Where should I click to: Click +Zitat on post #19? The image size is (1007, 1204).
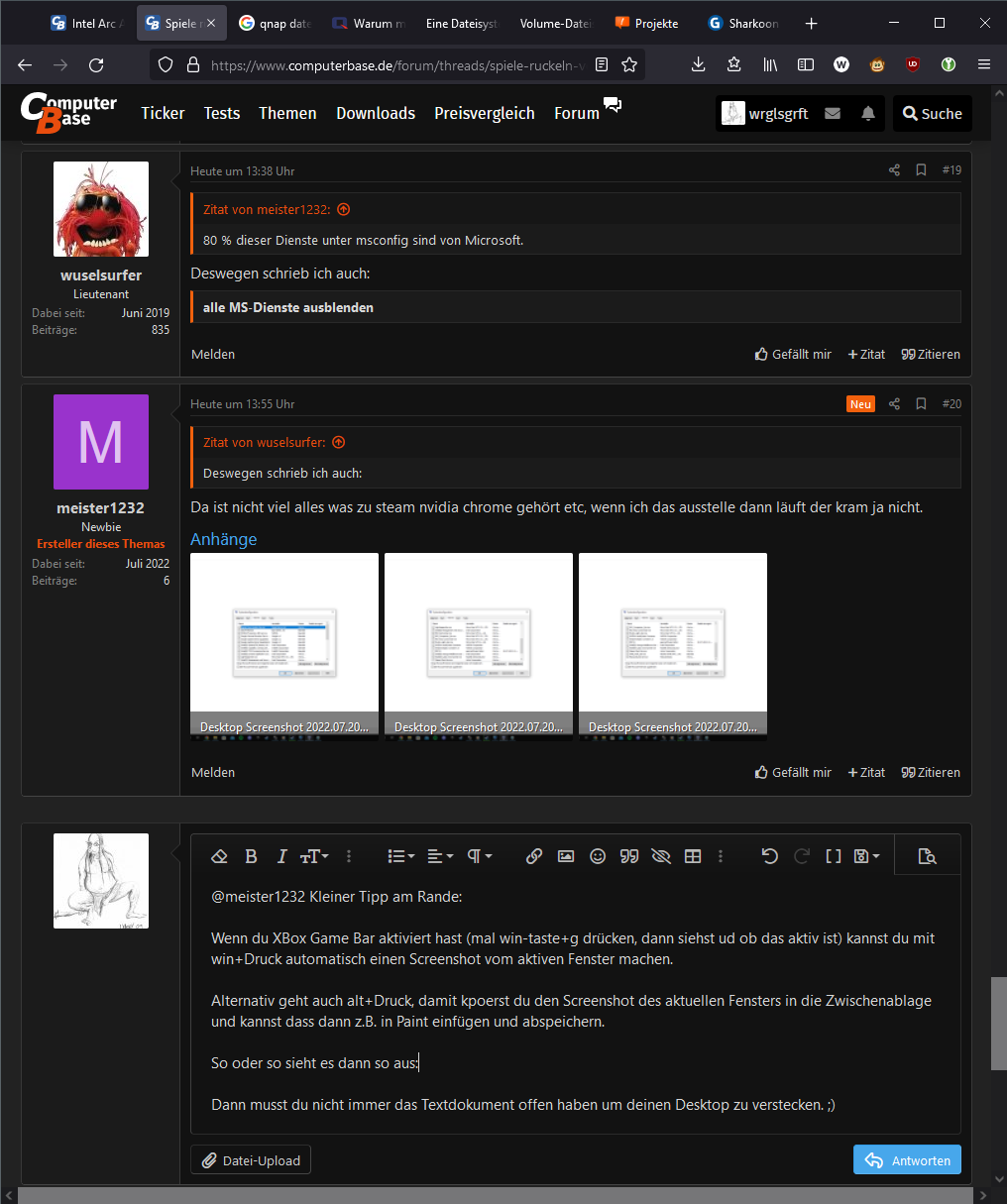pyautogui.click(x=866, y=354)
